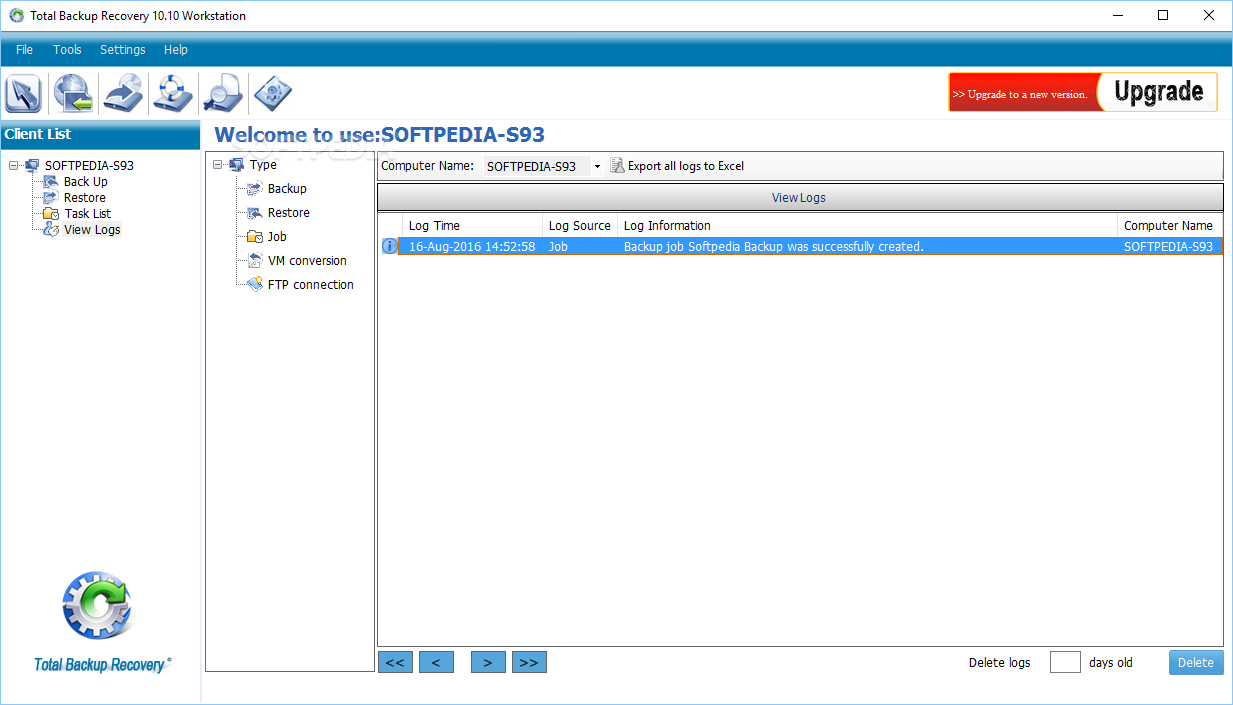Screen dimensions: 1233x705
Task: Filter logs by the Backup label
Action: point(287,189)
